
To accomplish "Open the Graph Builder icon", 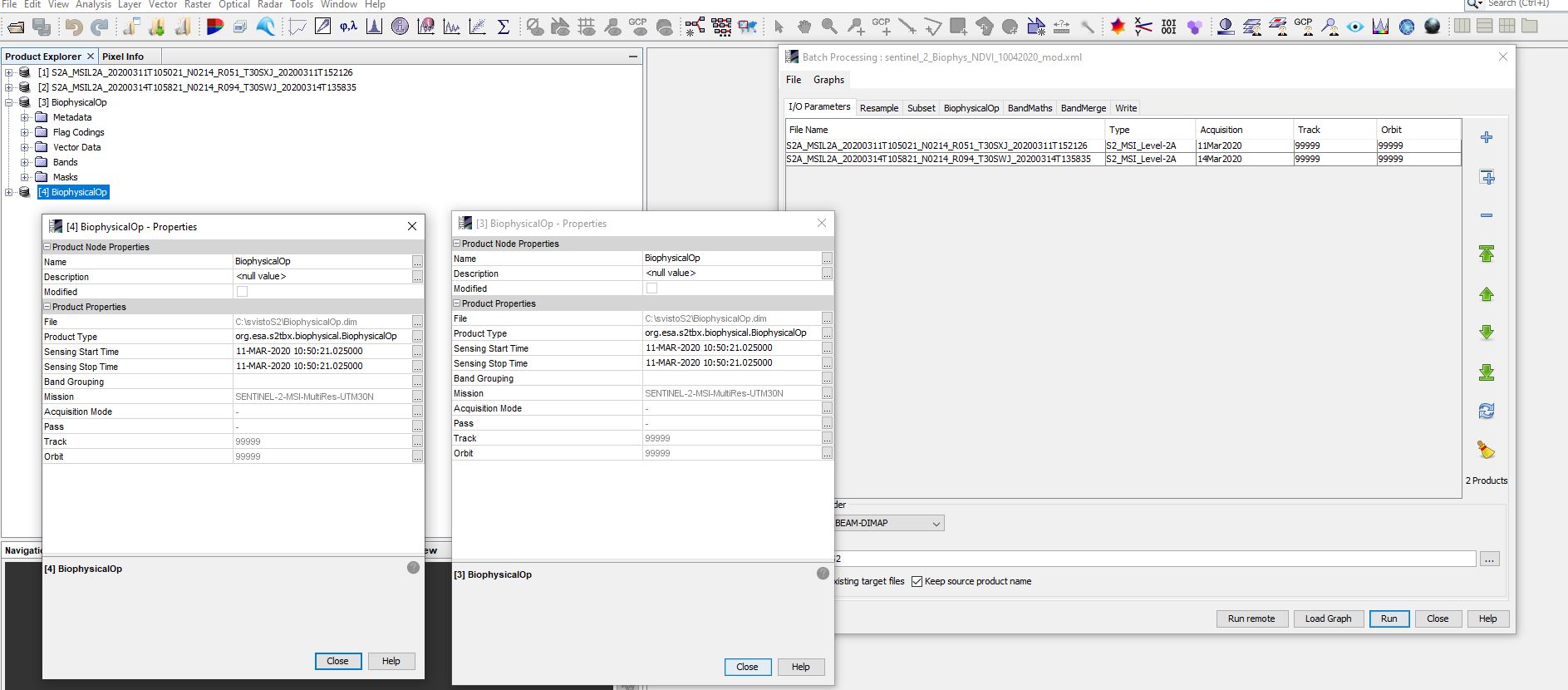I will (695, 27).
